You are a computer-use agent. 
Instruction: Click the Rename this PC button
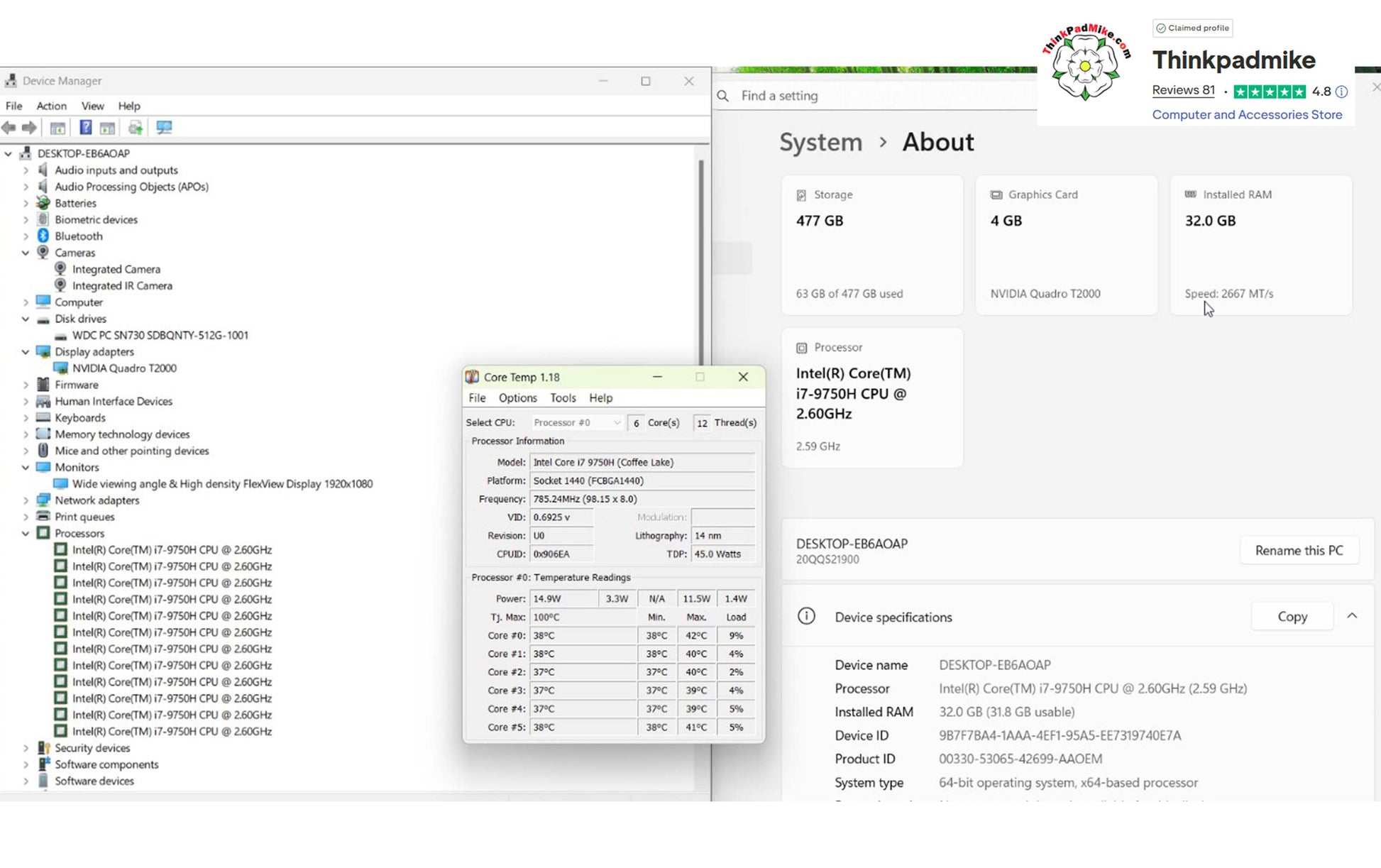(x=1299, y=551)
